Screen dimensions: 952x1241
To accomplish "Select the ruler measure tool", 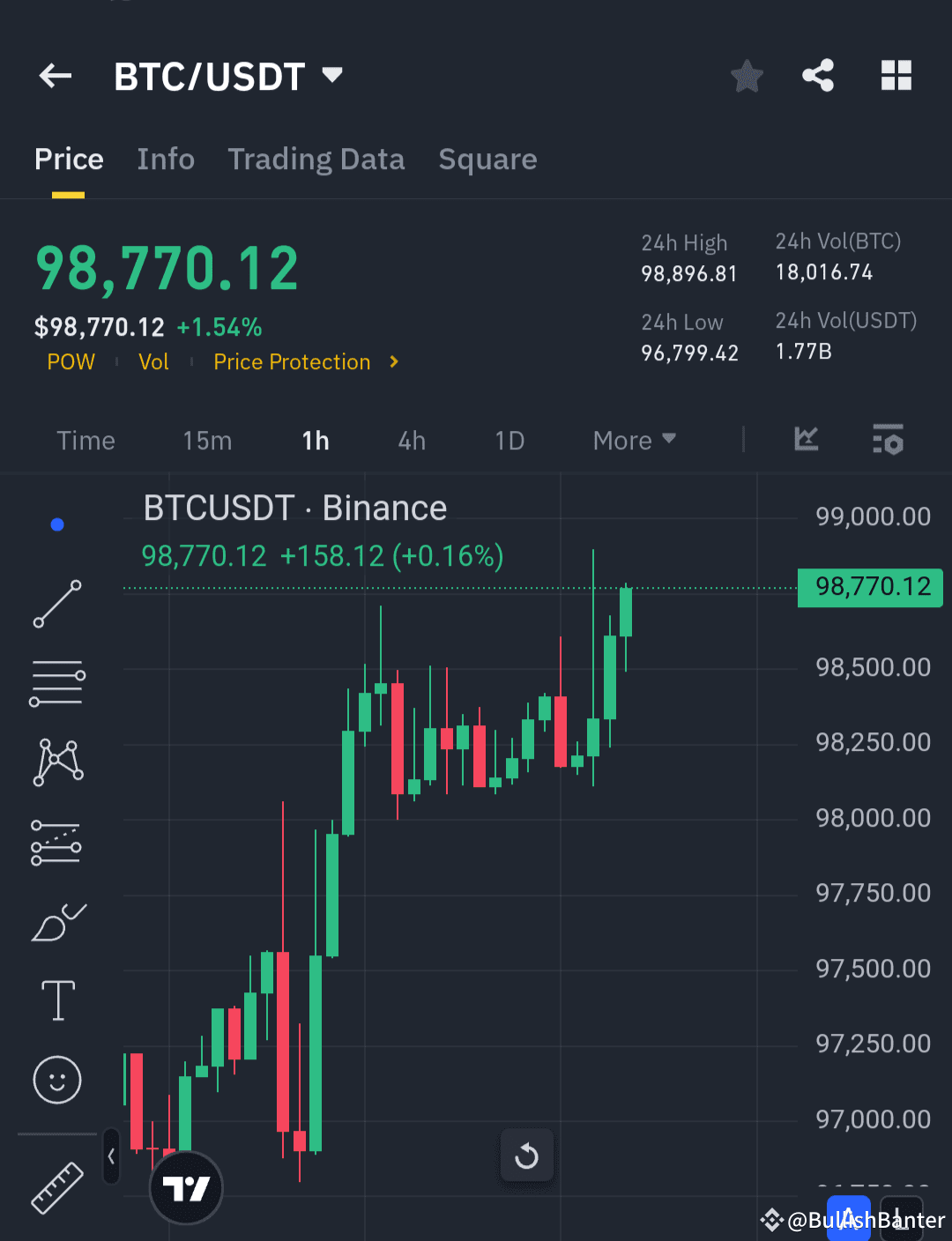I will point(56,1188).
